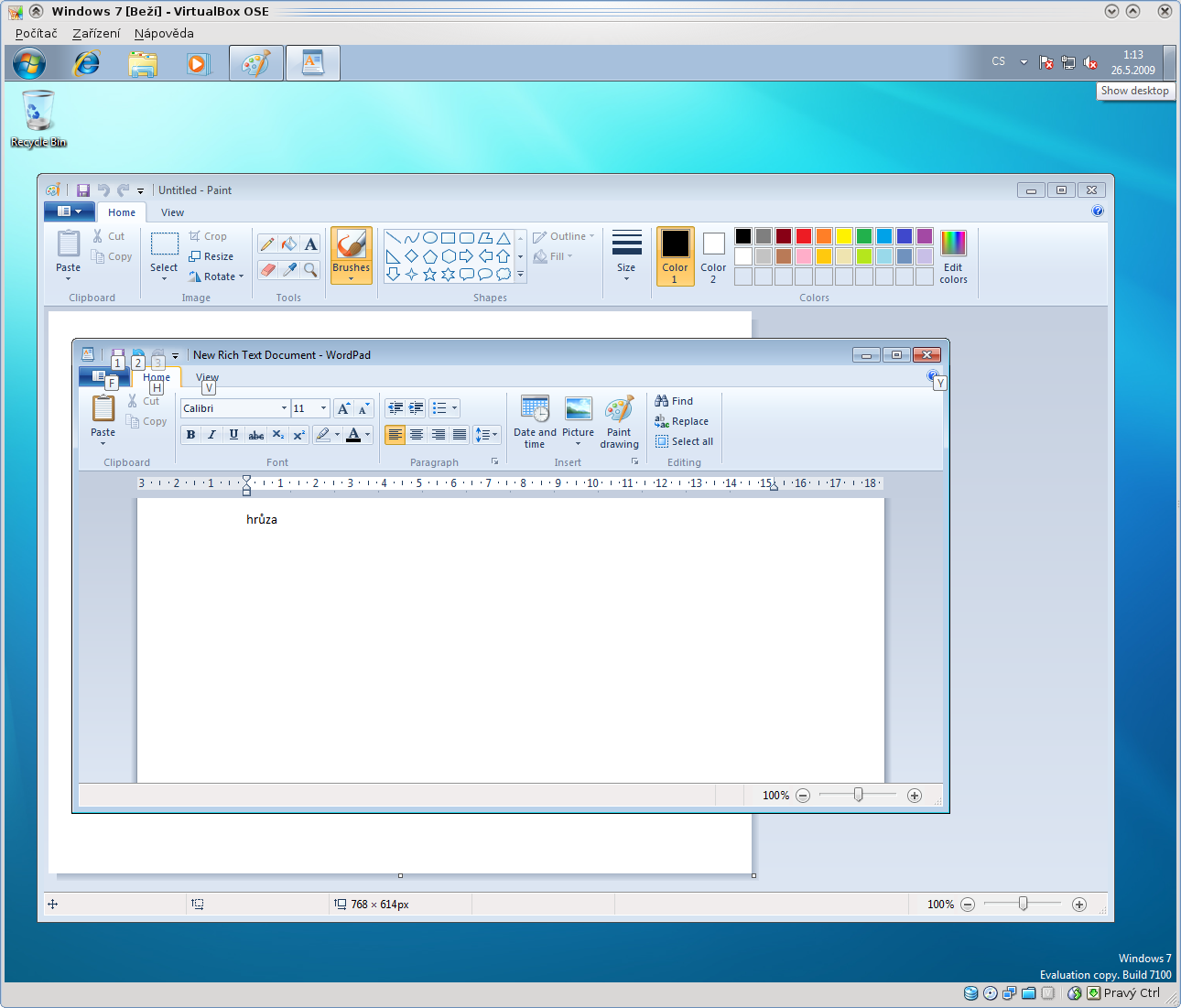Screen dimensions: 1181x1008
Task: Switch to the Home tab in Paint
Action: [122, 212]
